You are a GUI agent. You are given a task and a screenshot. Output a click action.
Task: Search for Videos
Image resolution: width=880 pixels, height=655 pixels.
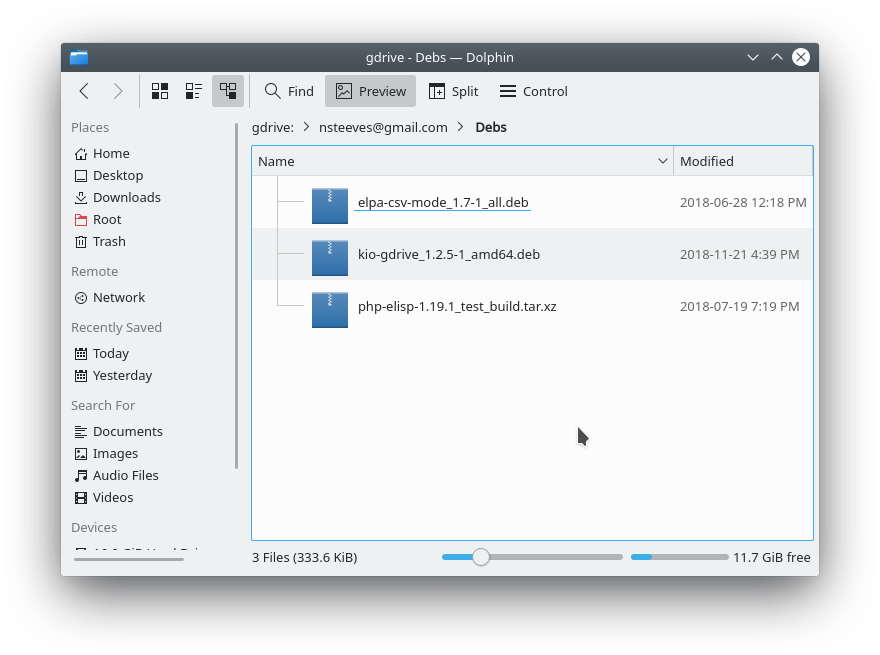click(104, 497)
